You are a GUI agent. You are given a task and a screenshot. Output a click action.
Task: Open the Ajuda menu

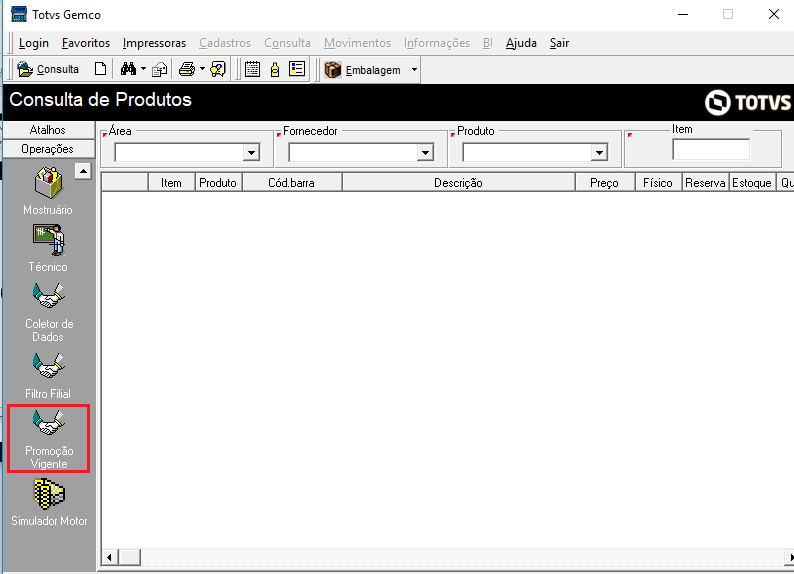click(521, 43)
